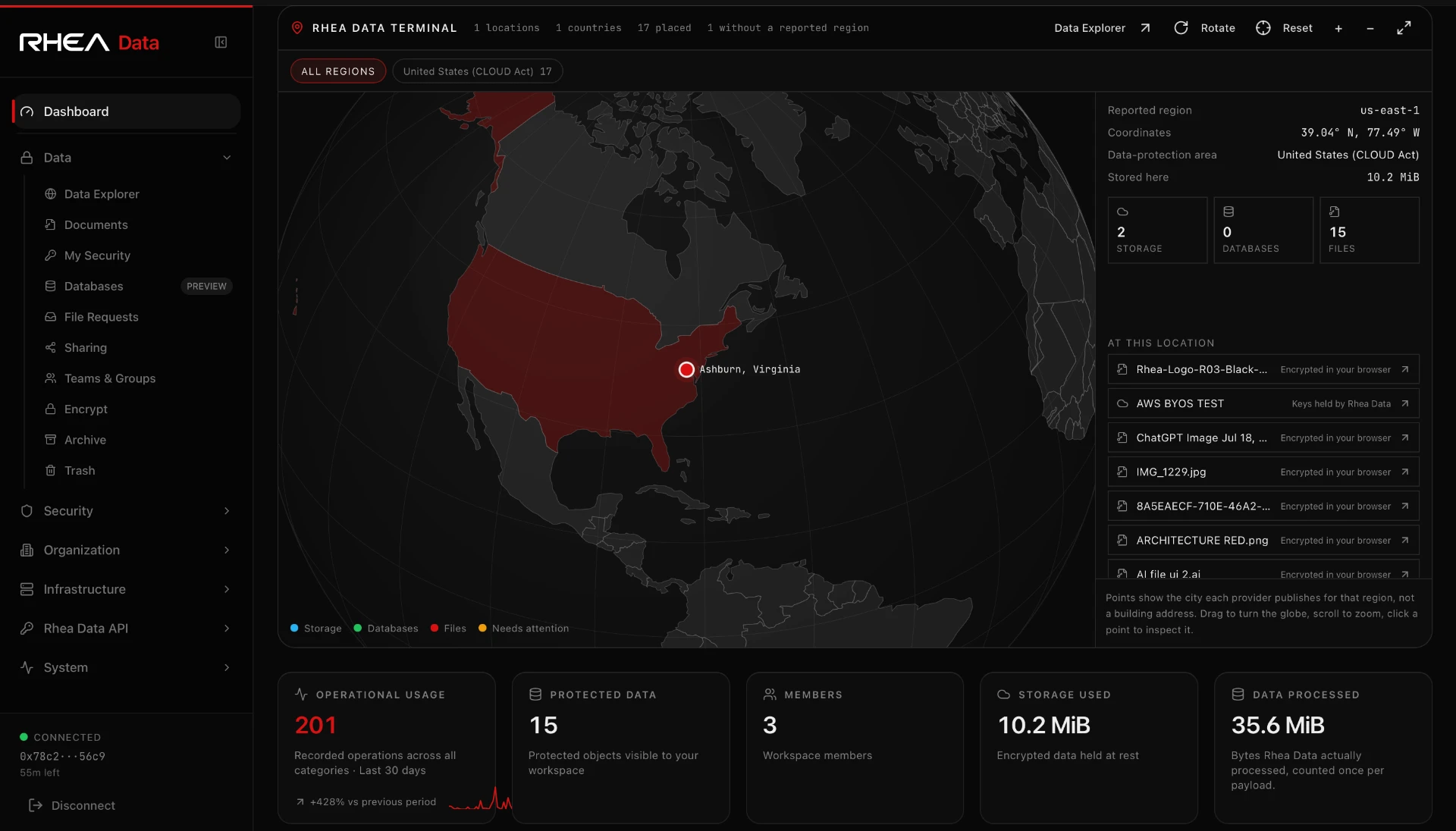Click the ChatGPT Image Jul 18 row
Screen dimensions: 1456x831
click(x=1263, y=437)
